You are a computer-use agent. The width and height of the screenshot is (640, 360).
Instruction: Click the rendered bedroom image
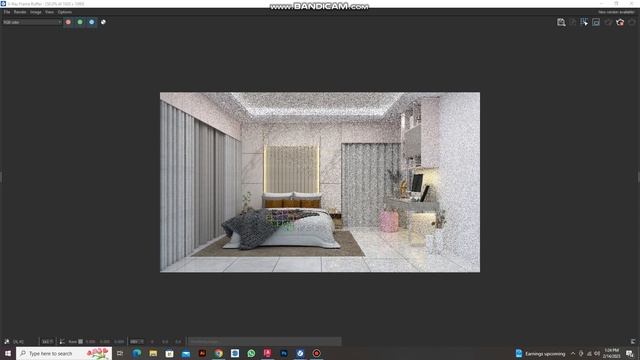point(320,182)
